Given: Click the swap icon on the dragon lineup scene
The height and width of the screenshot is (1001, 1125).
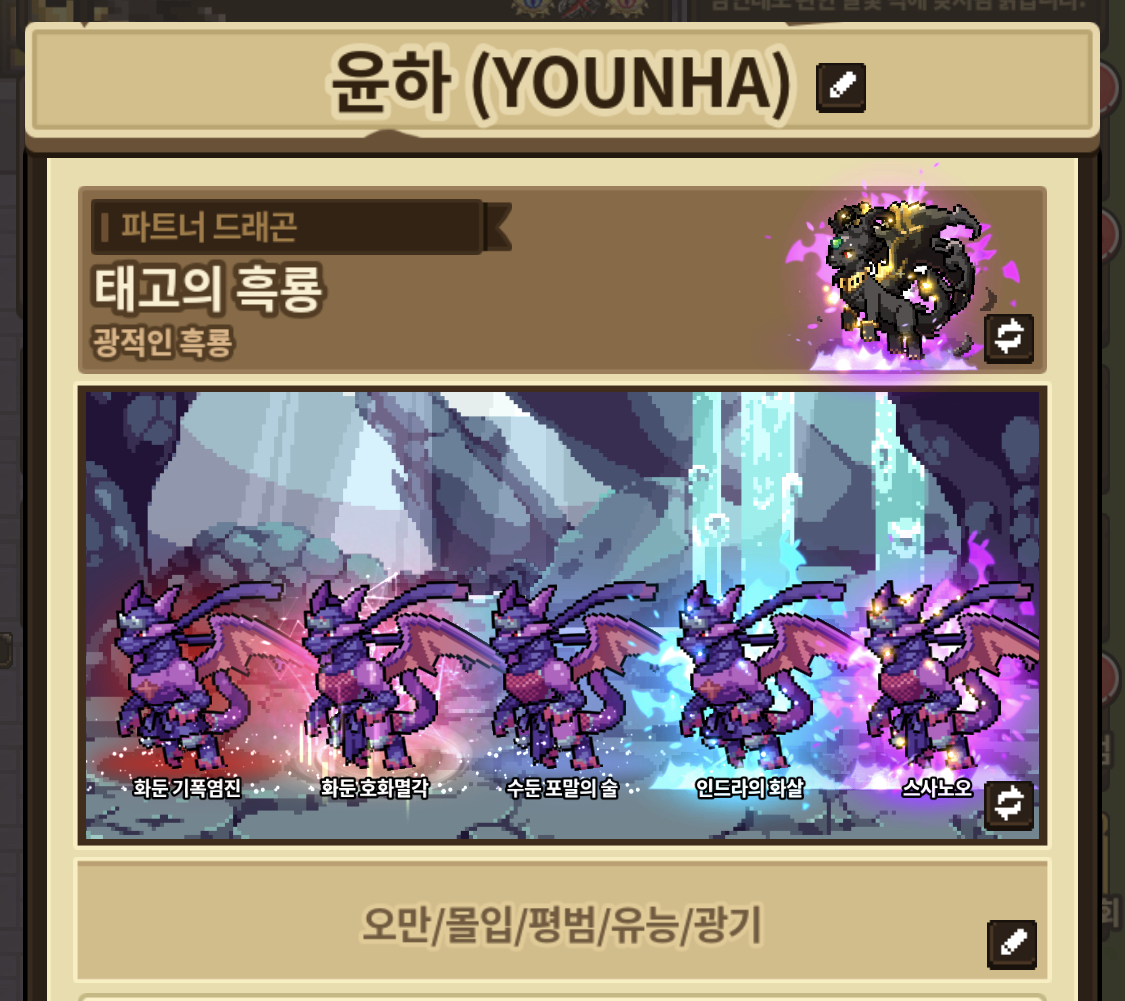Looking at the screenshot, I should point(1009,805).
